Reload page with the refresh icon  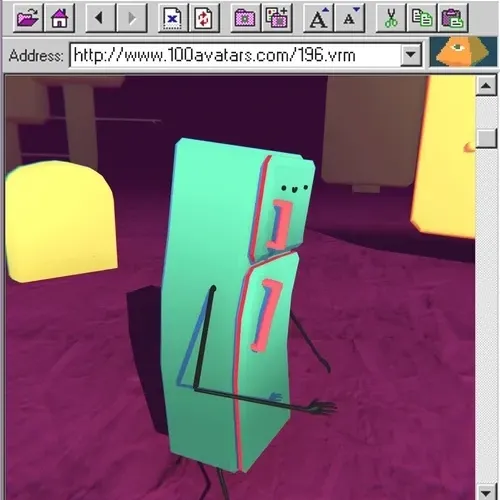[204, 18]
